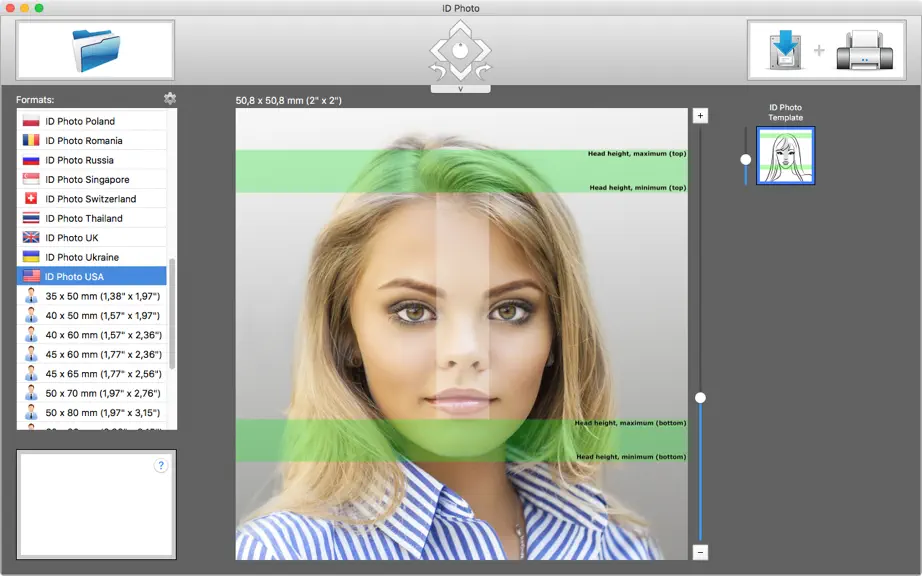The height and width of the screenshot is (576, 922).
Task: Open help with the question mark icon
Action: coord(161,465)
